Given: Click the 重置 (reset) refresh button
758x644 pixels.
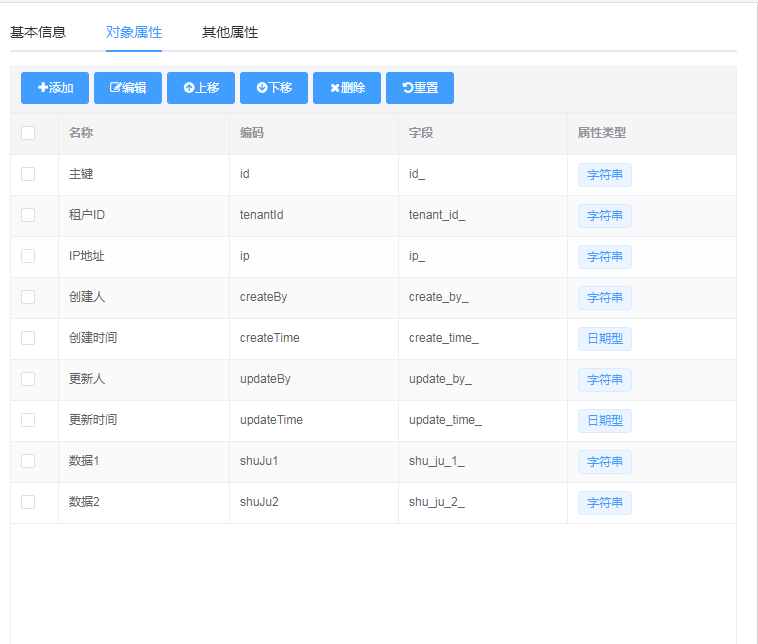Looking at the screenshot, I should pos(419,88).
